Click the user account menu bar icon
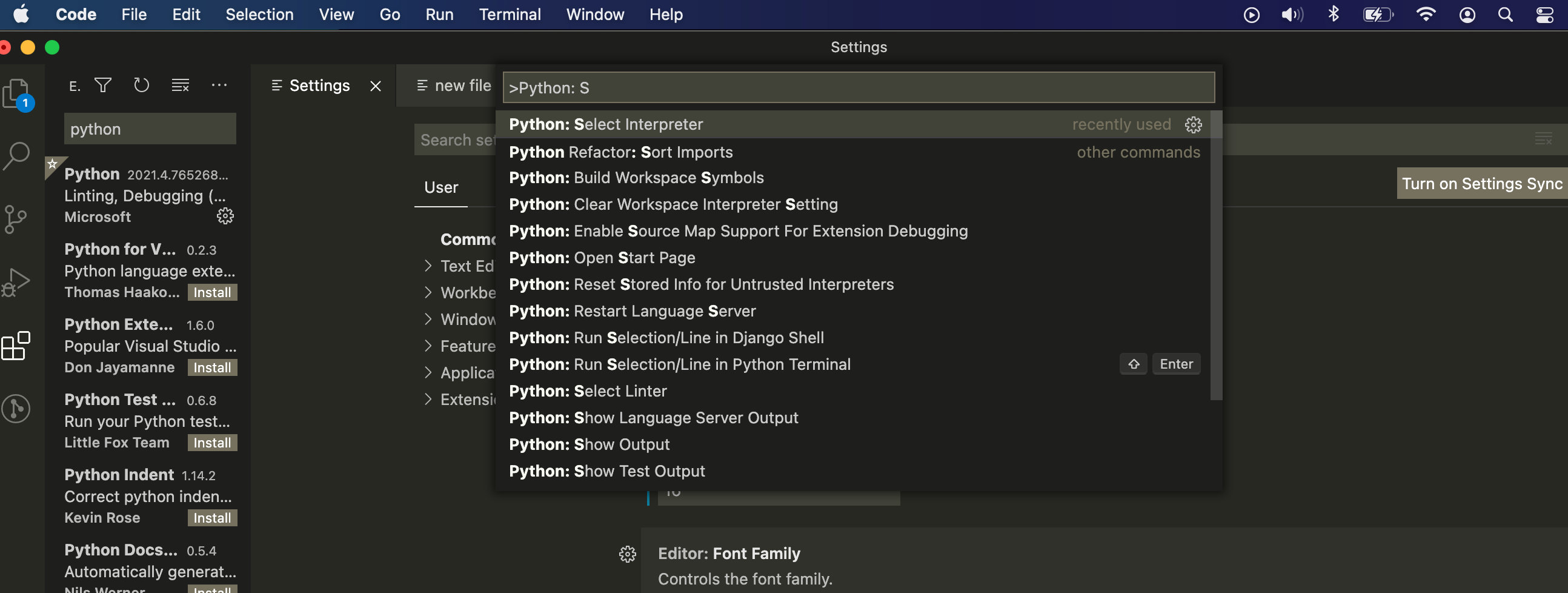The width and height of the screenshot is (1568, 593). tap(1467, 15)
